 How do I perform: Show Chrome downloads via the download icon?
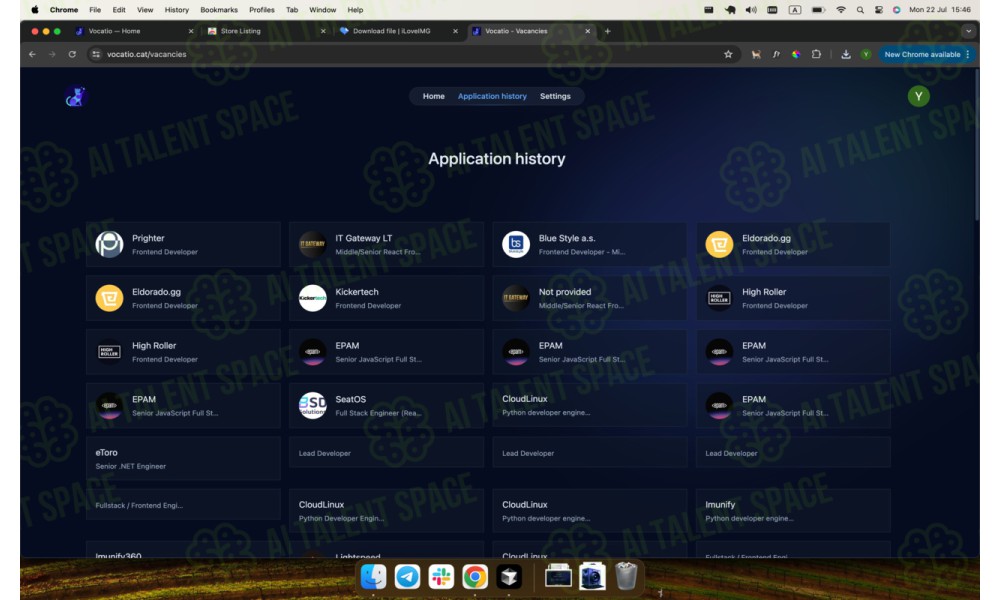(846, 54)
